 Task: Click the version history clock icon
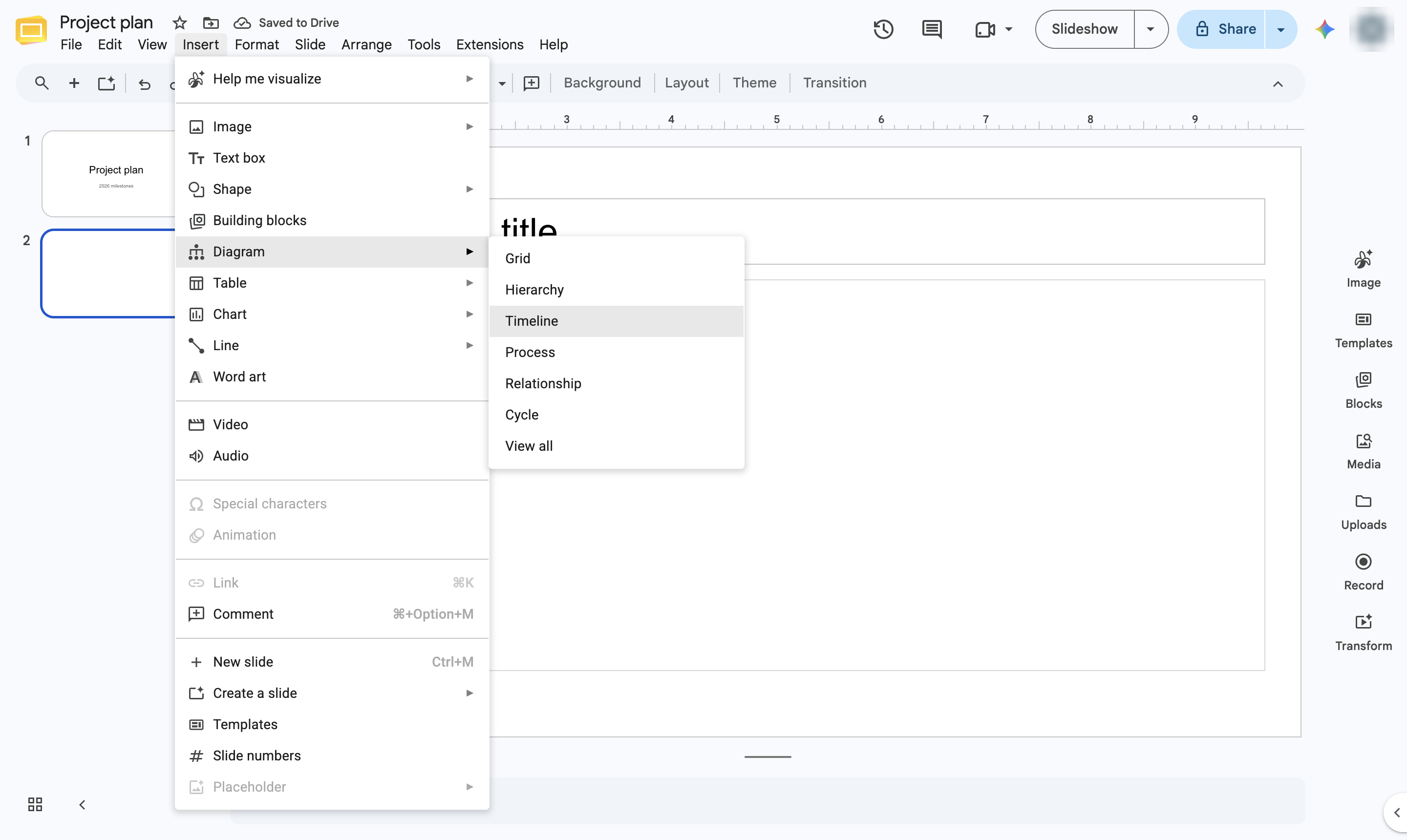[883, 29]
